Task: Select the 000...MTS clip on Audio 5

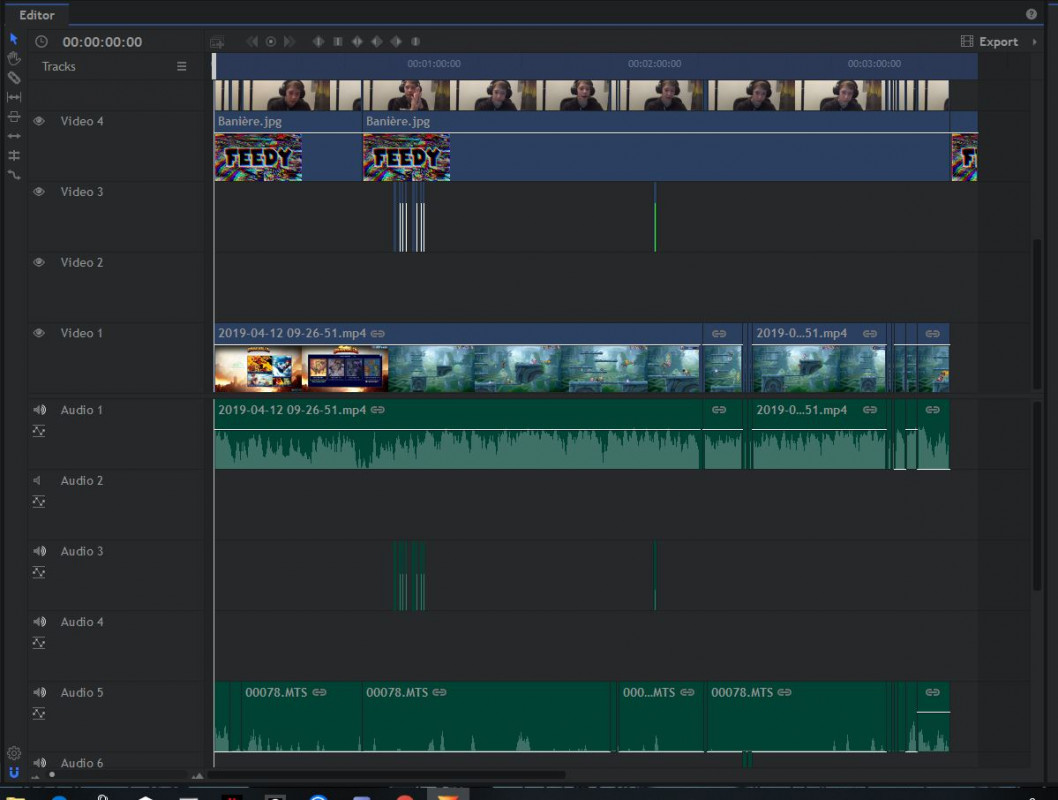Action: pyautogui.click(x=661, y=717)
